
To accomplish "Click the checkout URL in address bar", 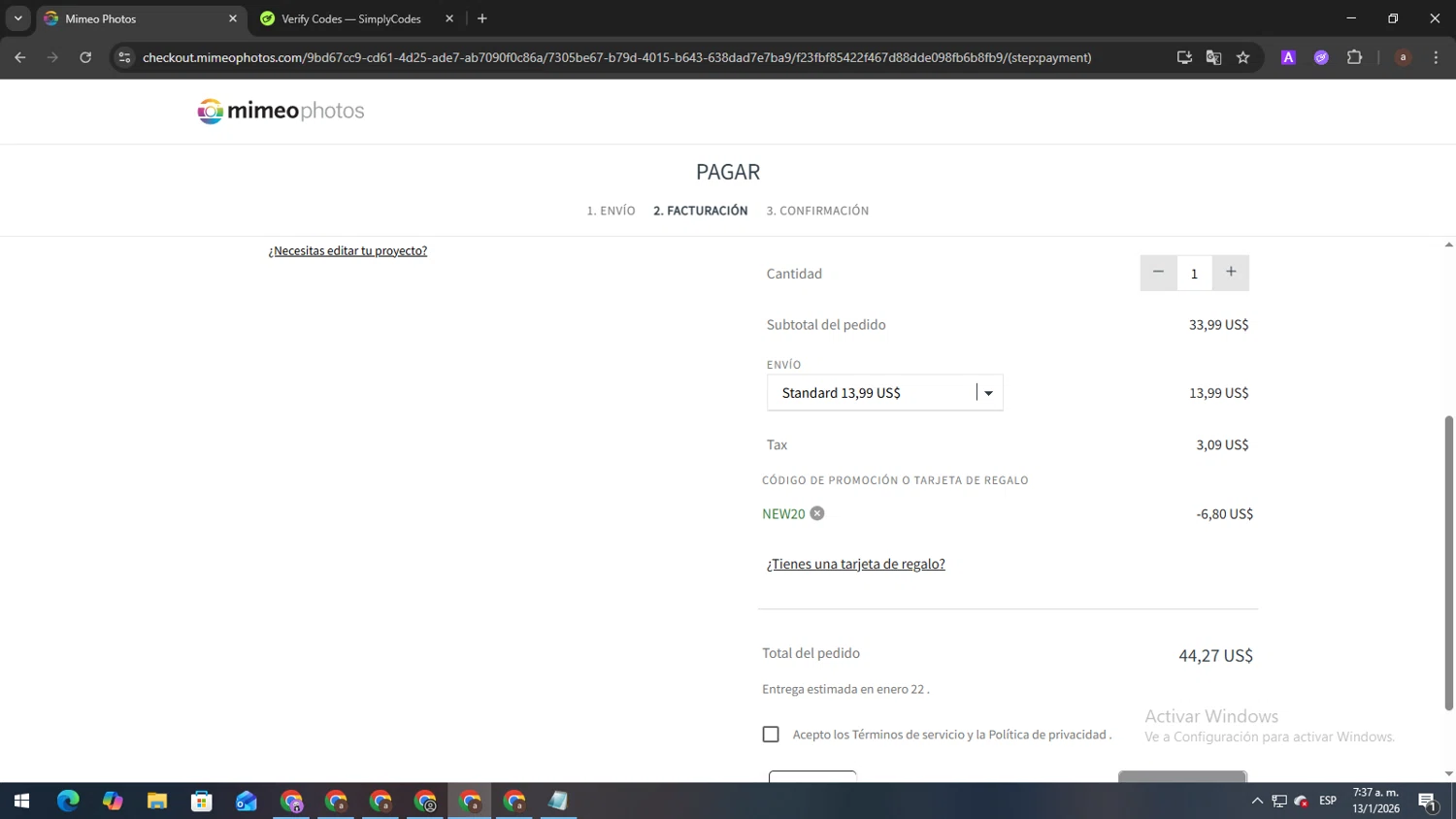I will tap(617, 57).
